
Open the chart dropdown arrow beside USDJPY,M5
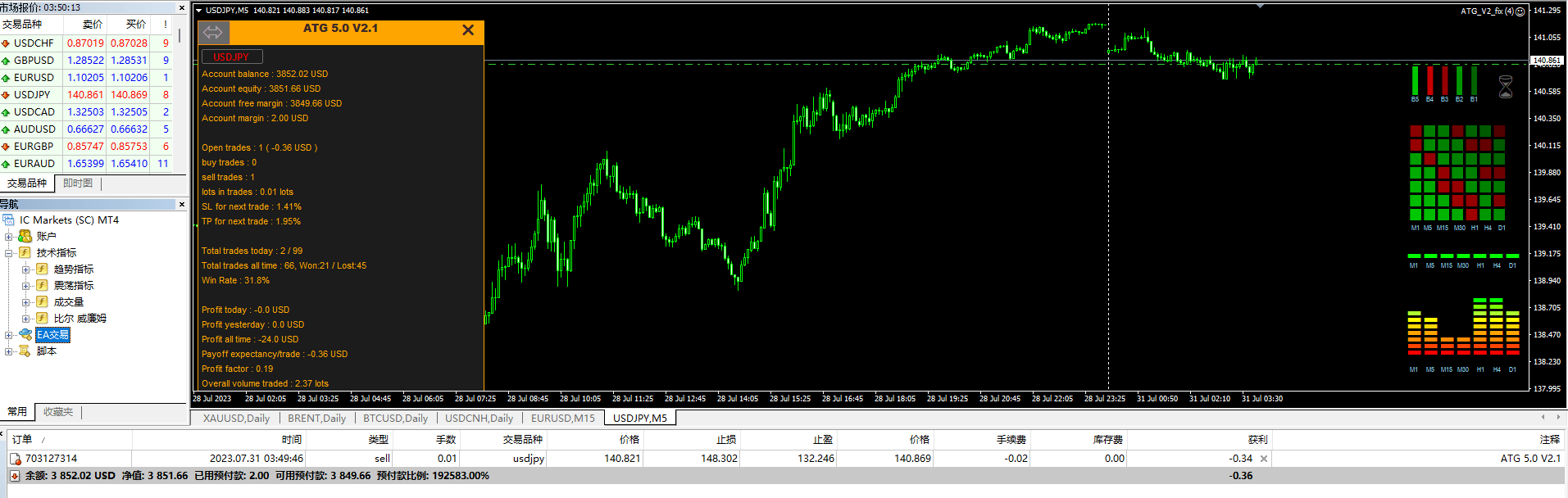[199, 11]
